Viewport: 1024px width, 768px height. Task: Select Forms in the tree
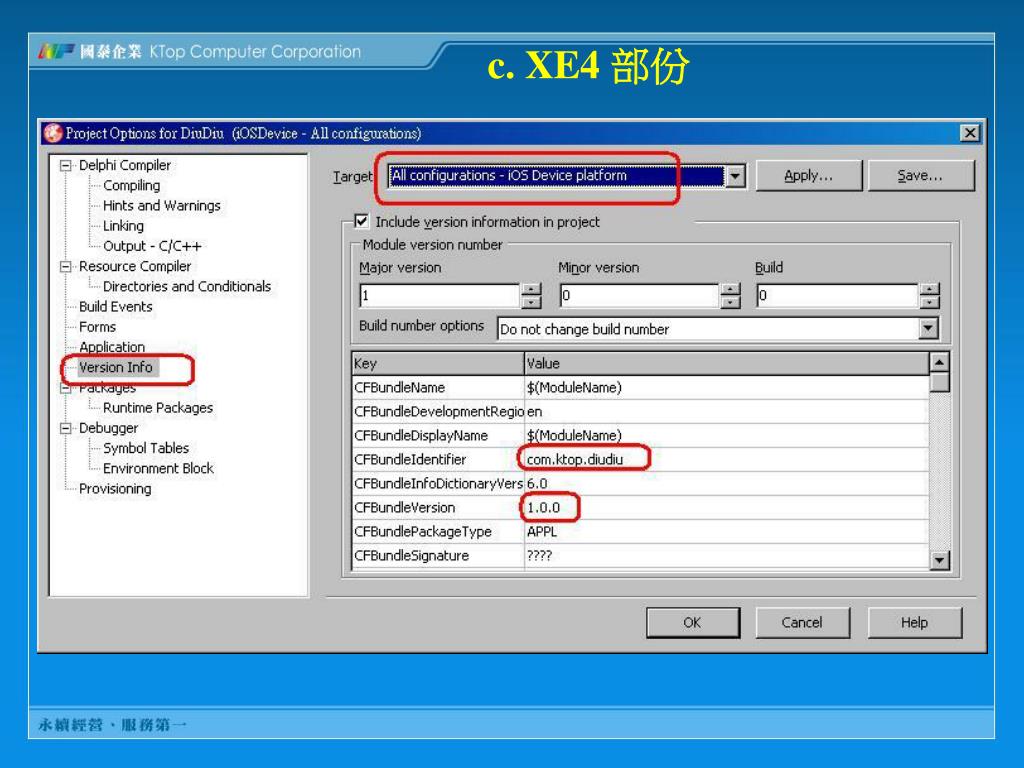tap(97, 327)
